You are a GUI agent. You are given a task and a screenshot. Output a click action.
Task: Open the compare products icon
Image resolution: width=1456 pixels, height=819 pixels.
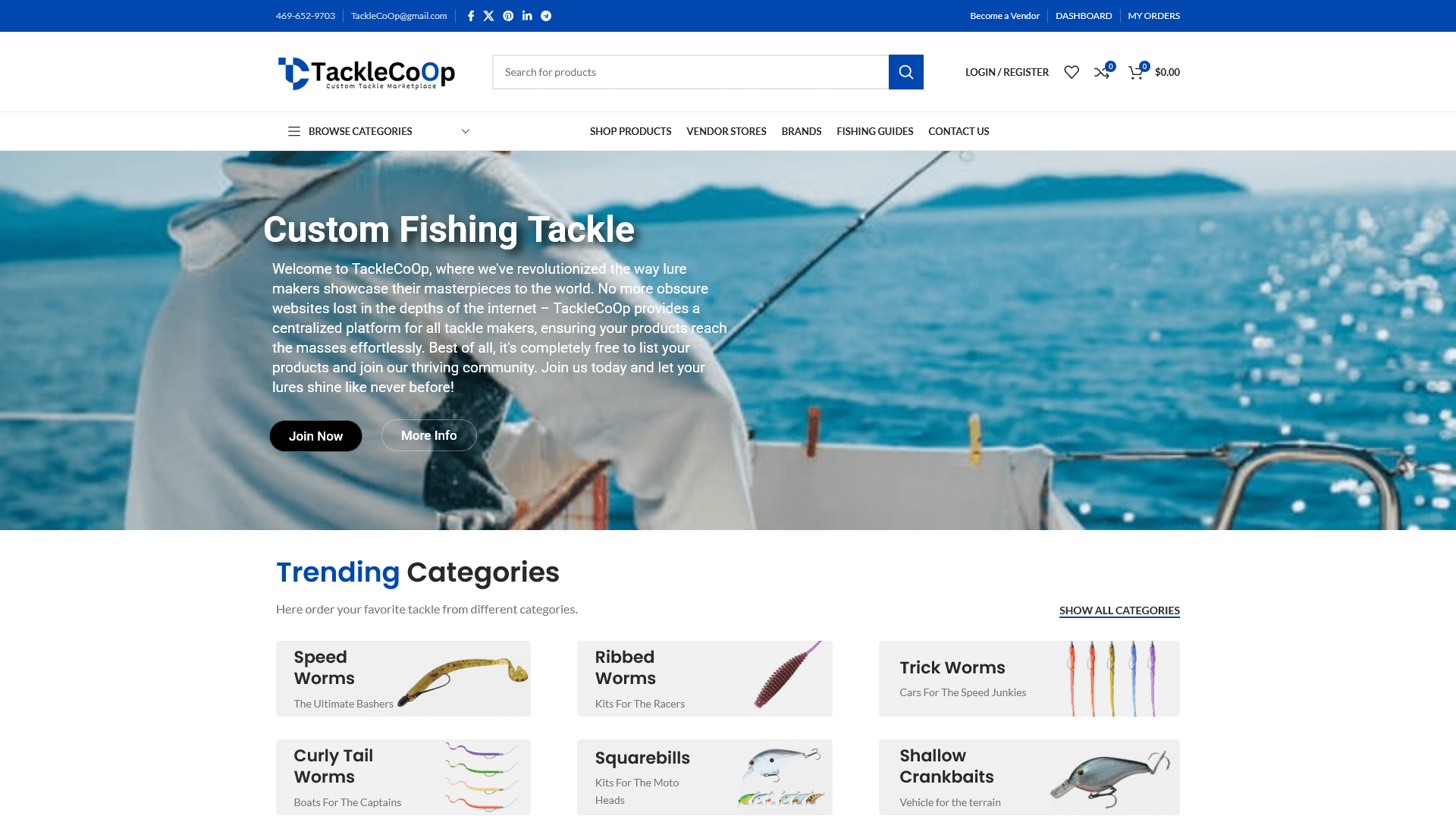click(1102, 72)
